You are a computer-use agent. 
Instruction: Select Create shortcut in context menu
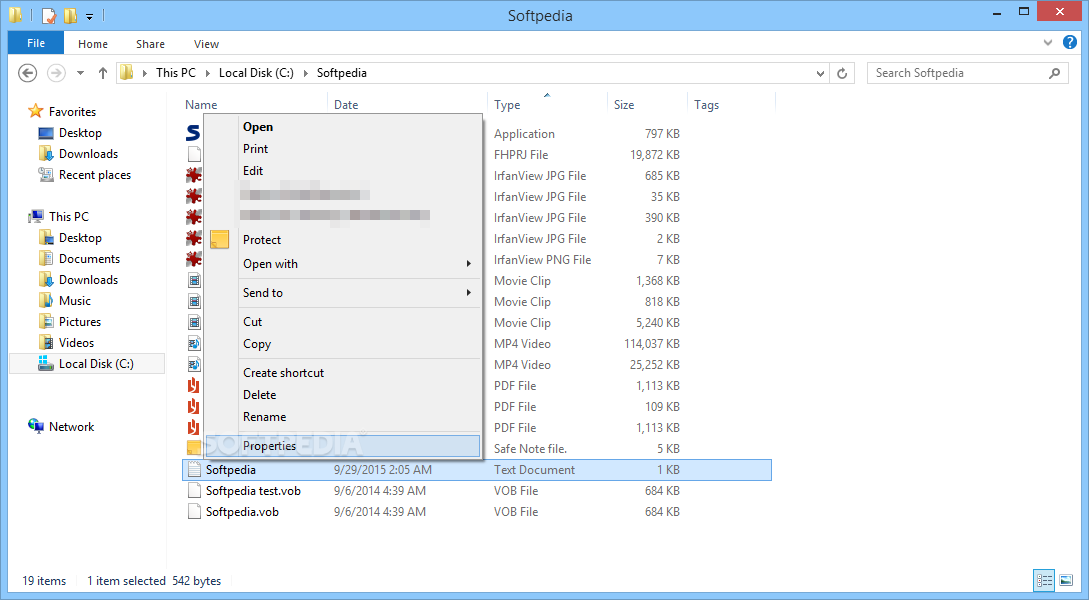point(283,373)
